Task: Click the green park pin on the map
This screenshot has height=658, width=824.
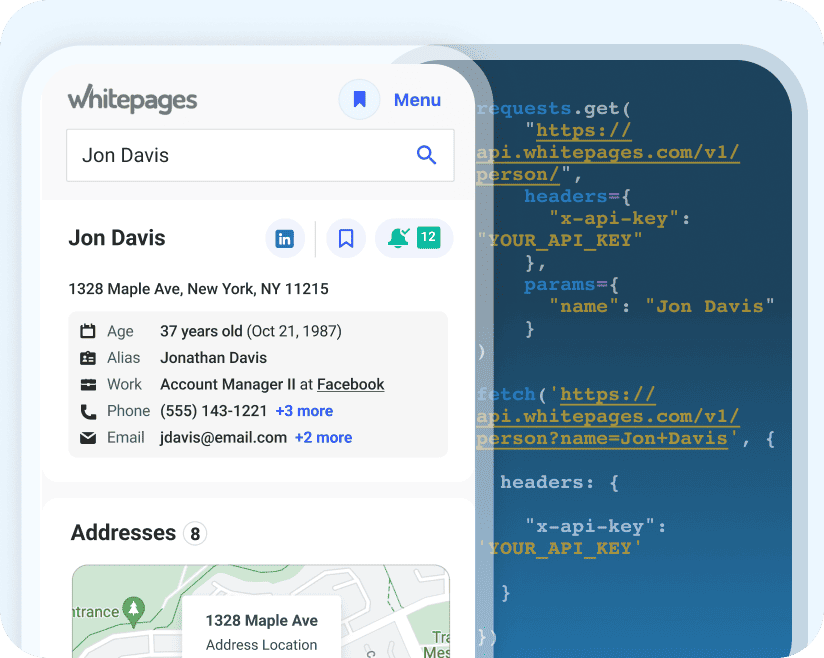Action: [133, 611]
